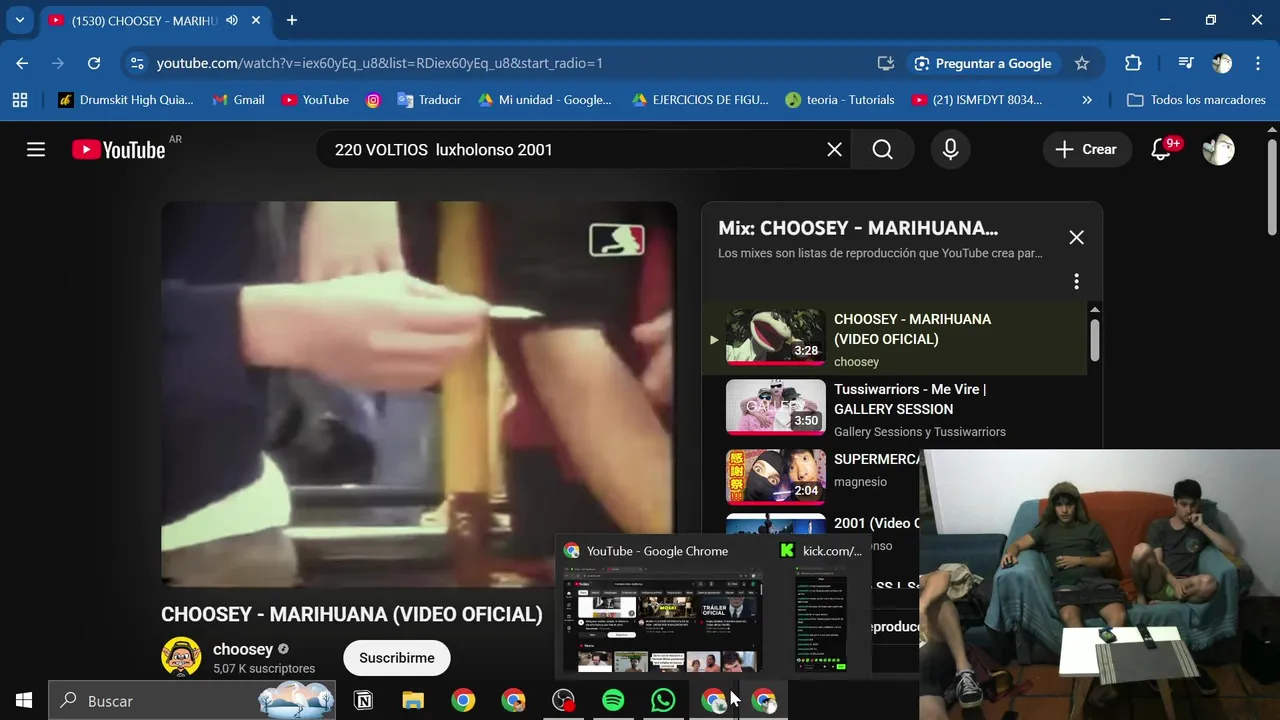This screenshot has width=1280, height=720.
Task: Open WhatsApp from the taskbar
Action: point(663,700)
